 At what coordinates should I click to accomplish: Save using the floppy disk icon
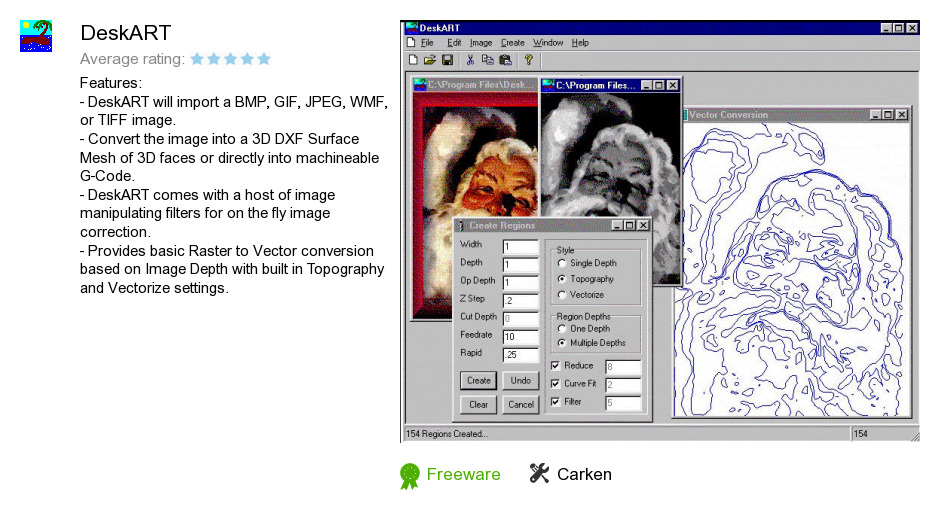447,60
